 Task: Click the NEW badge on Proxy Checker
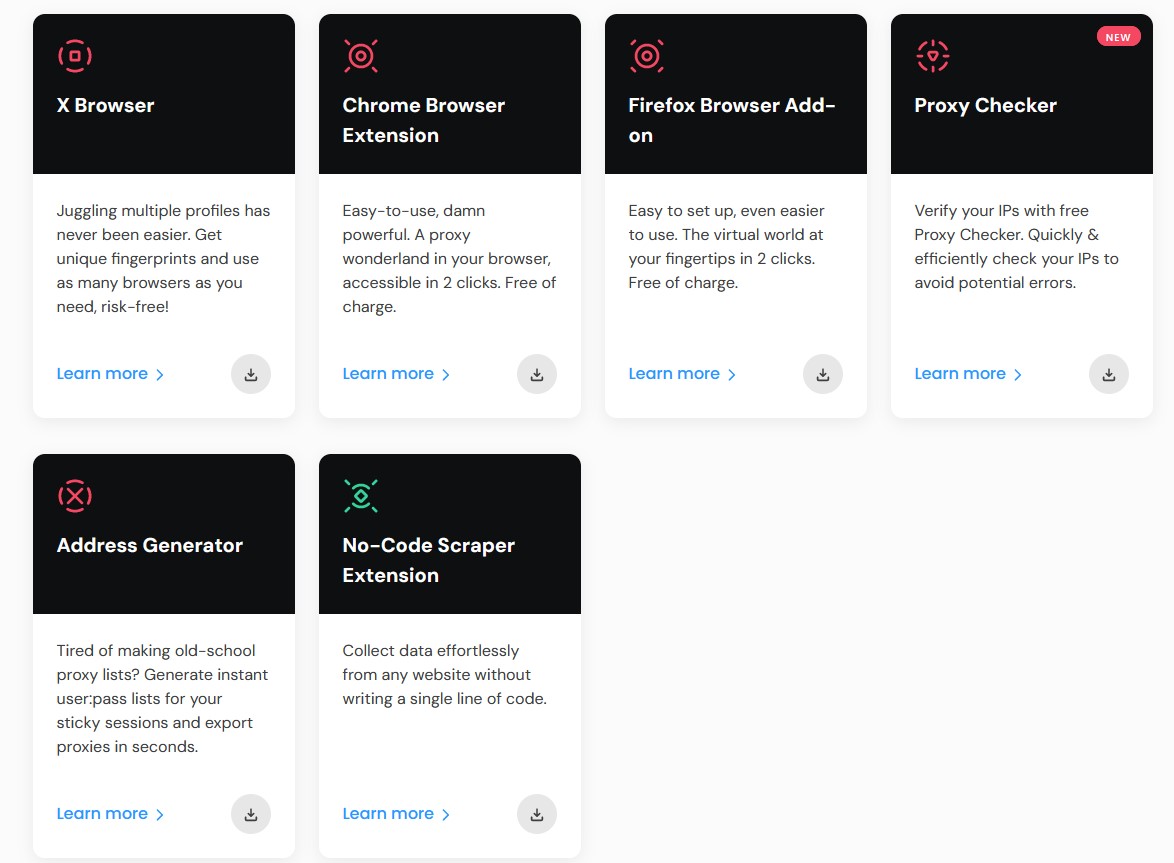1118,36
